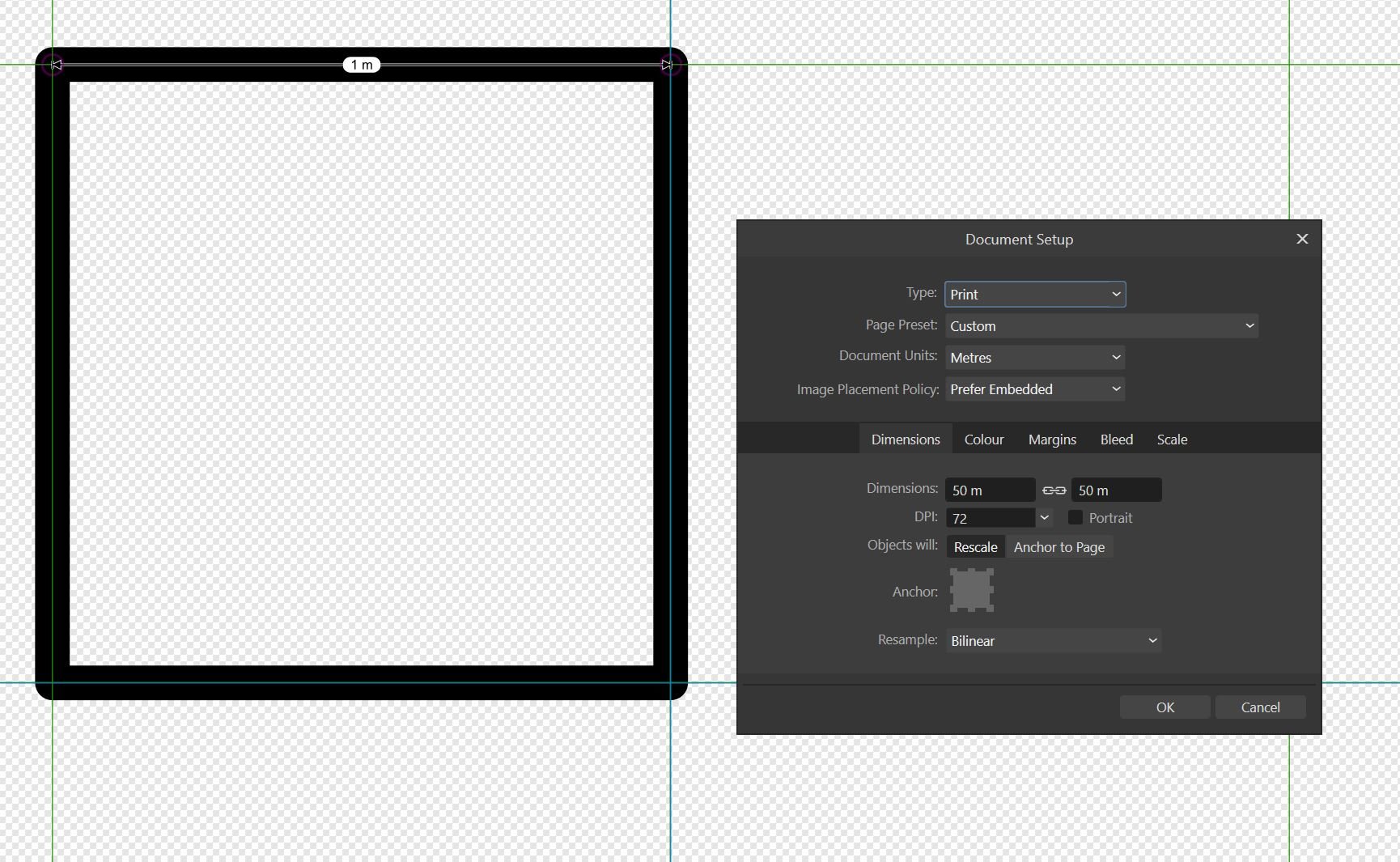Confirm with the OK button

(1165, 707)
